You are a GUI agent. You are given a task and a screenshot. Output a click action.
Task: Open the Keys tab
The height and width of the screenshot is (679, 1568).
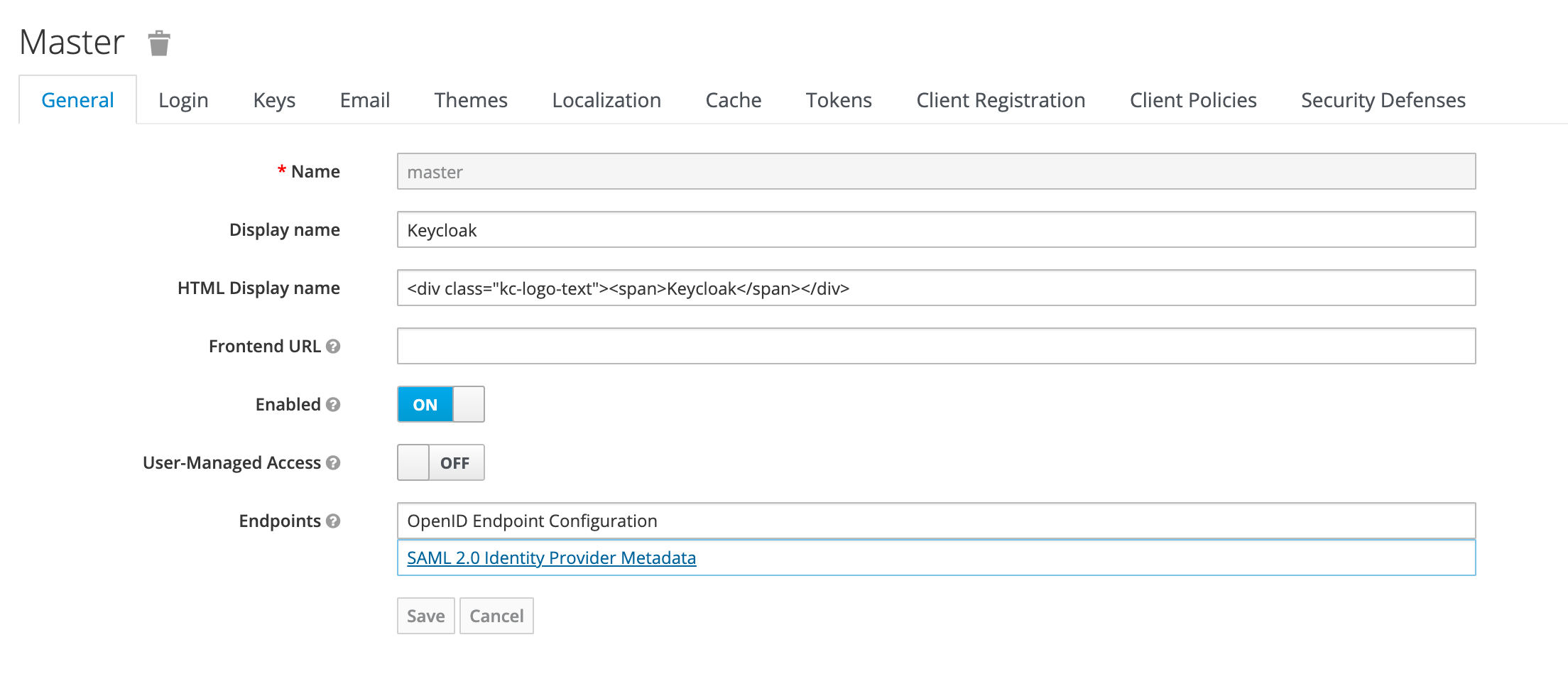[x=274, y=100]
